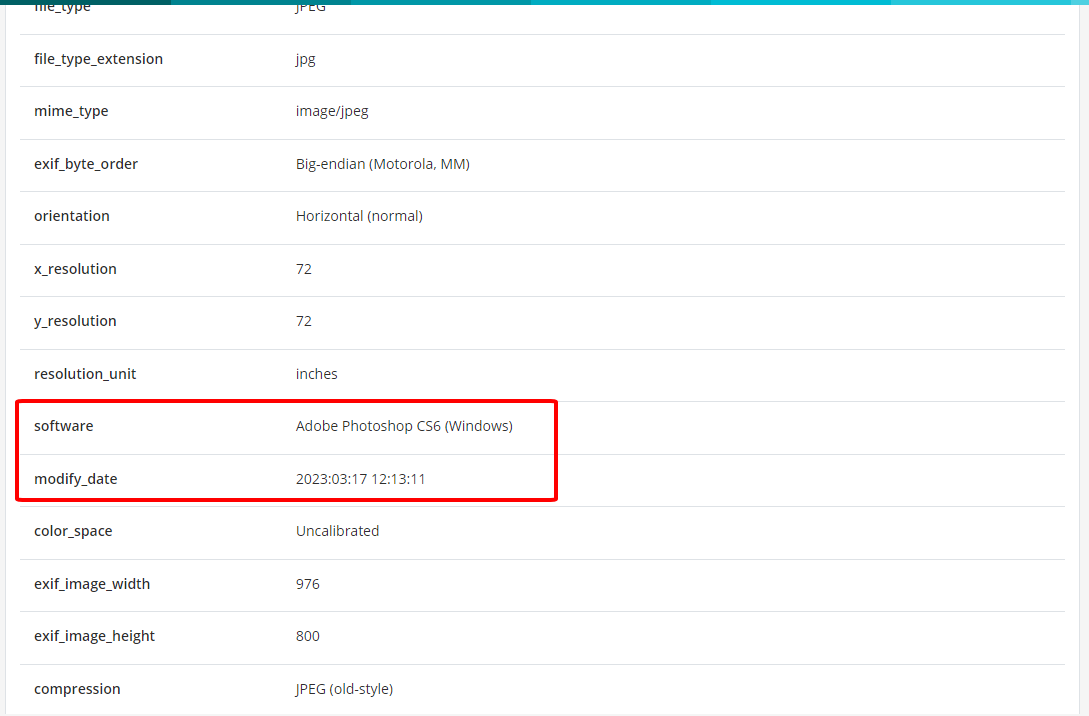The image size is (1089, 716).
Task: Click the mime_type row label
Action: click(71, 111)
